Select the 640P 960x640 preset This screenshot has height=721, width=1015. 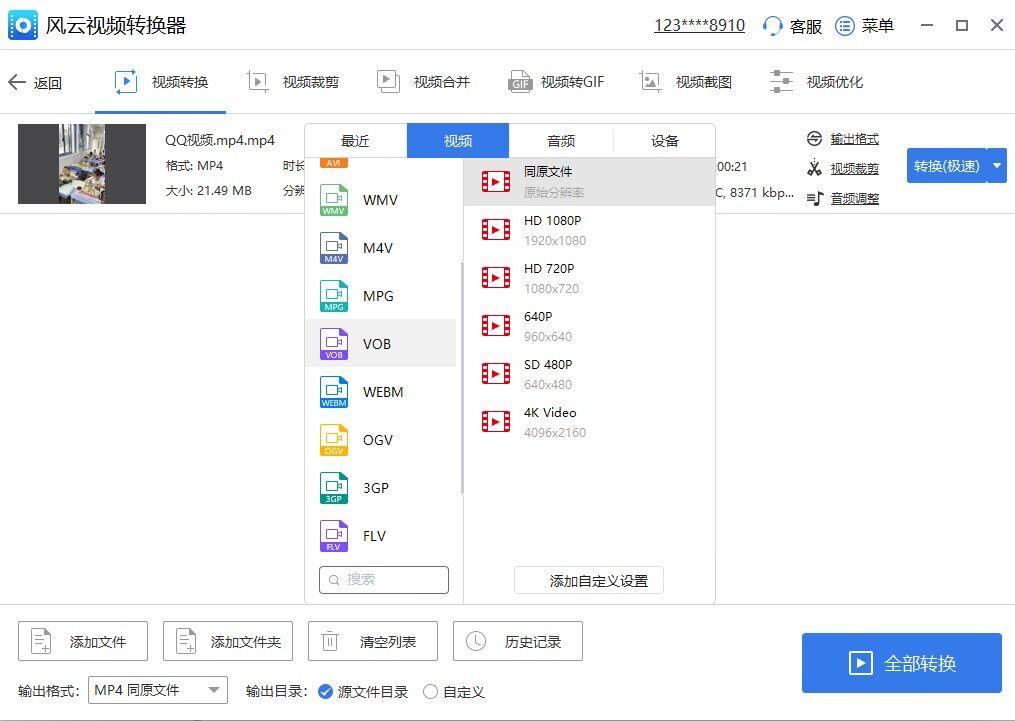point(589,326)
